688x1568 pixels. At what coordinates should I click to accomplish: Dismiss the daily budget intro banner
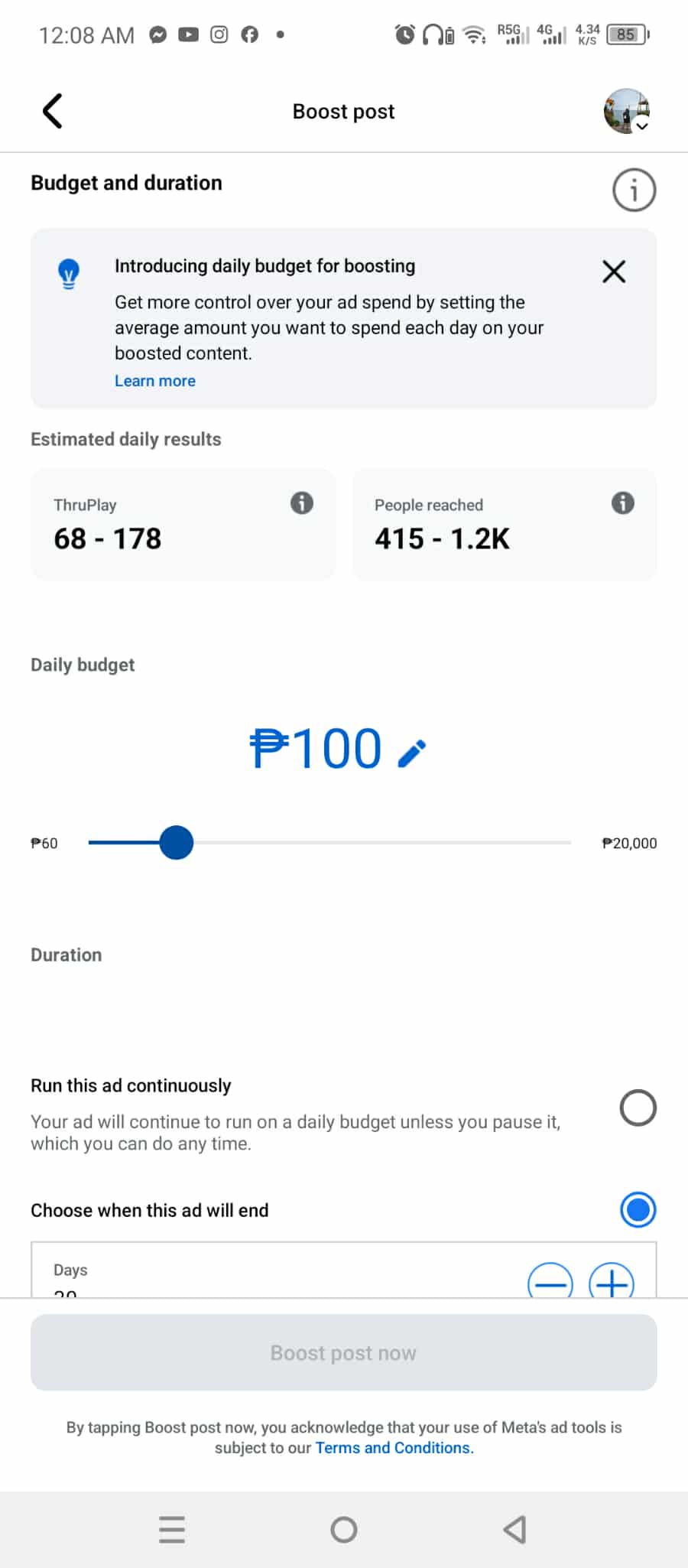coord(614,272)
